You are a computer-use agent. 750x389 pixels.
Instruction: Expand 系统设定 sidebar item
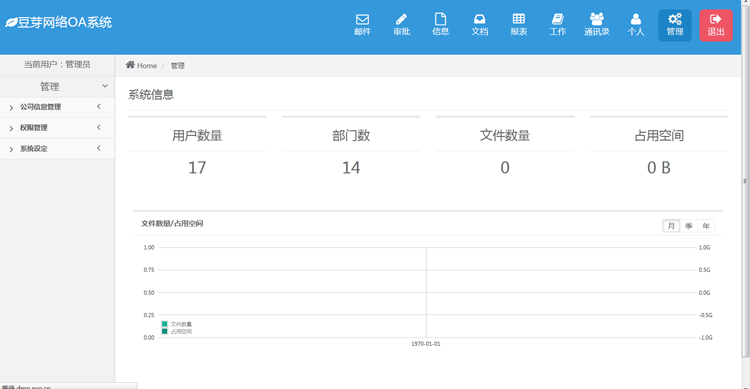pyautogui.click(x=57, y=149)
